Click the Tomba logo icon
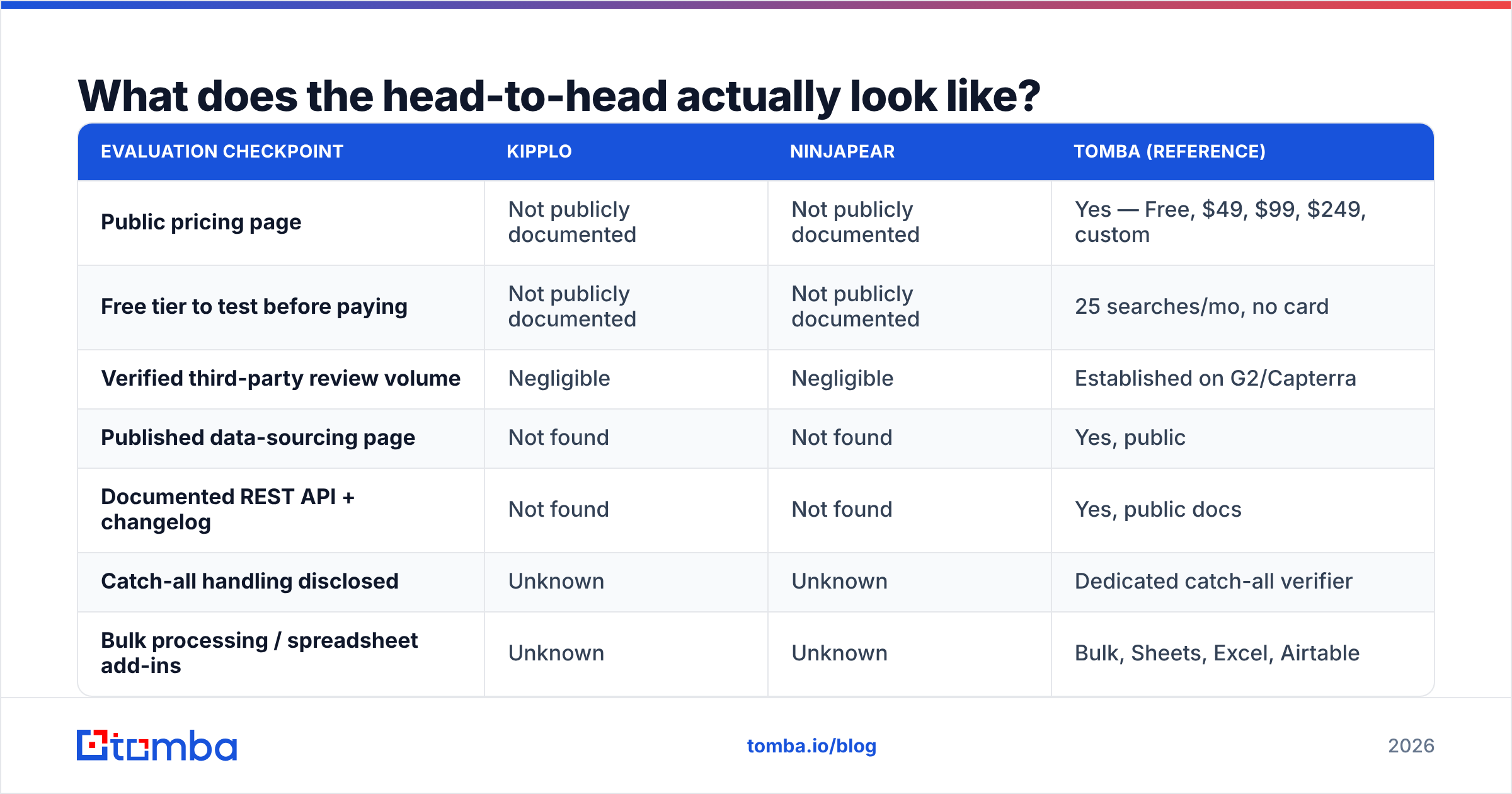 point(92,745)
